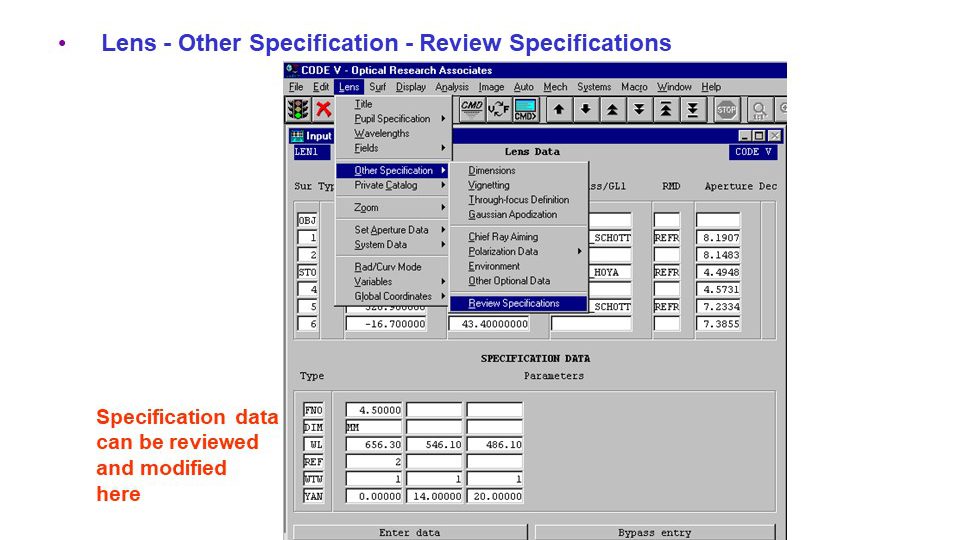This screenshot has width=960, height=540.
Task: Click the CODE V button in Input window
Action: tap(753, 152)
